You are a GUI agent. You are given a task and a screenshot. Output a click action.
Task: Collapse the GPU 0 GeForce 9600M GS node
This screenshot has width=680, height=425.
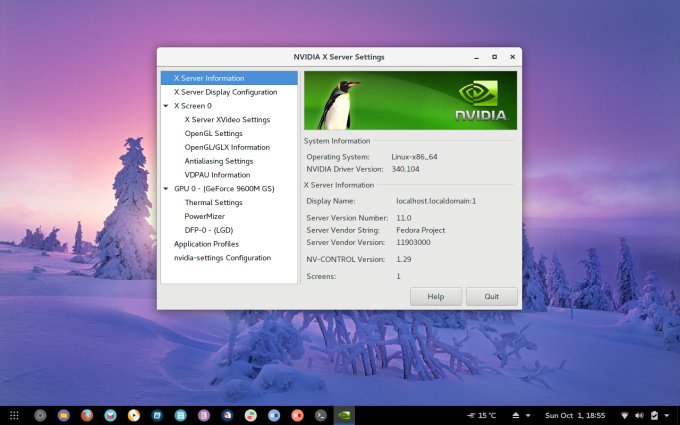[x=166, y=189]
